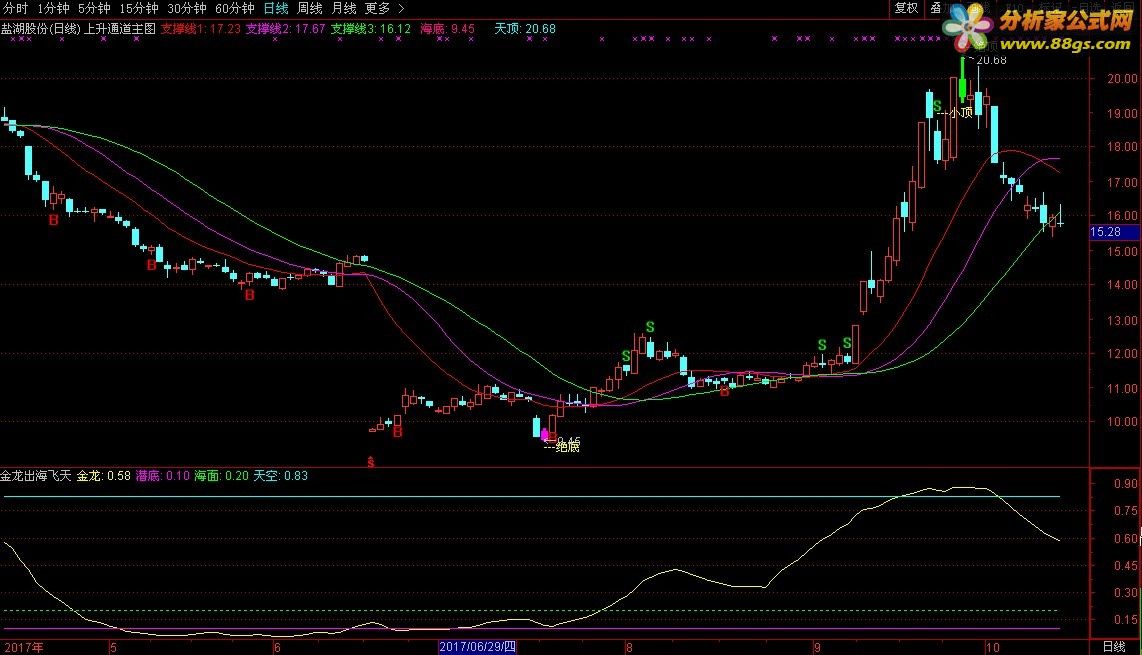Select the 支撑线1: 17.23 readout
The height and width of the screenshot is (655, 1142).
click(200, 29)
